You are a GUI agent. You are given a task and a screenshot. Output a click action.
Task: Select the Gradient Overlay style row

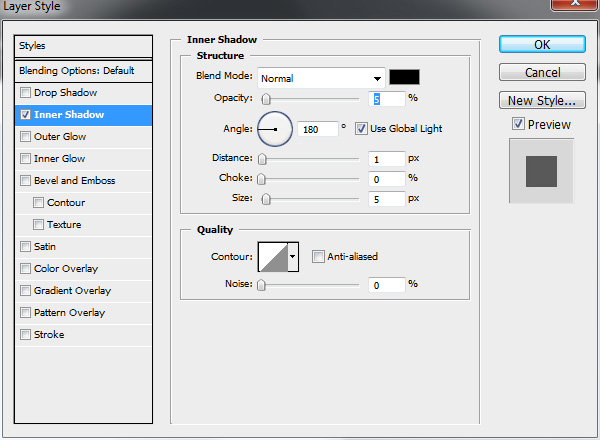[x=83, y=291]
